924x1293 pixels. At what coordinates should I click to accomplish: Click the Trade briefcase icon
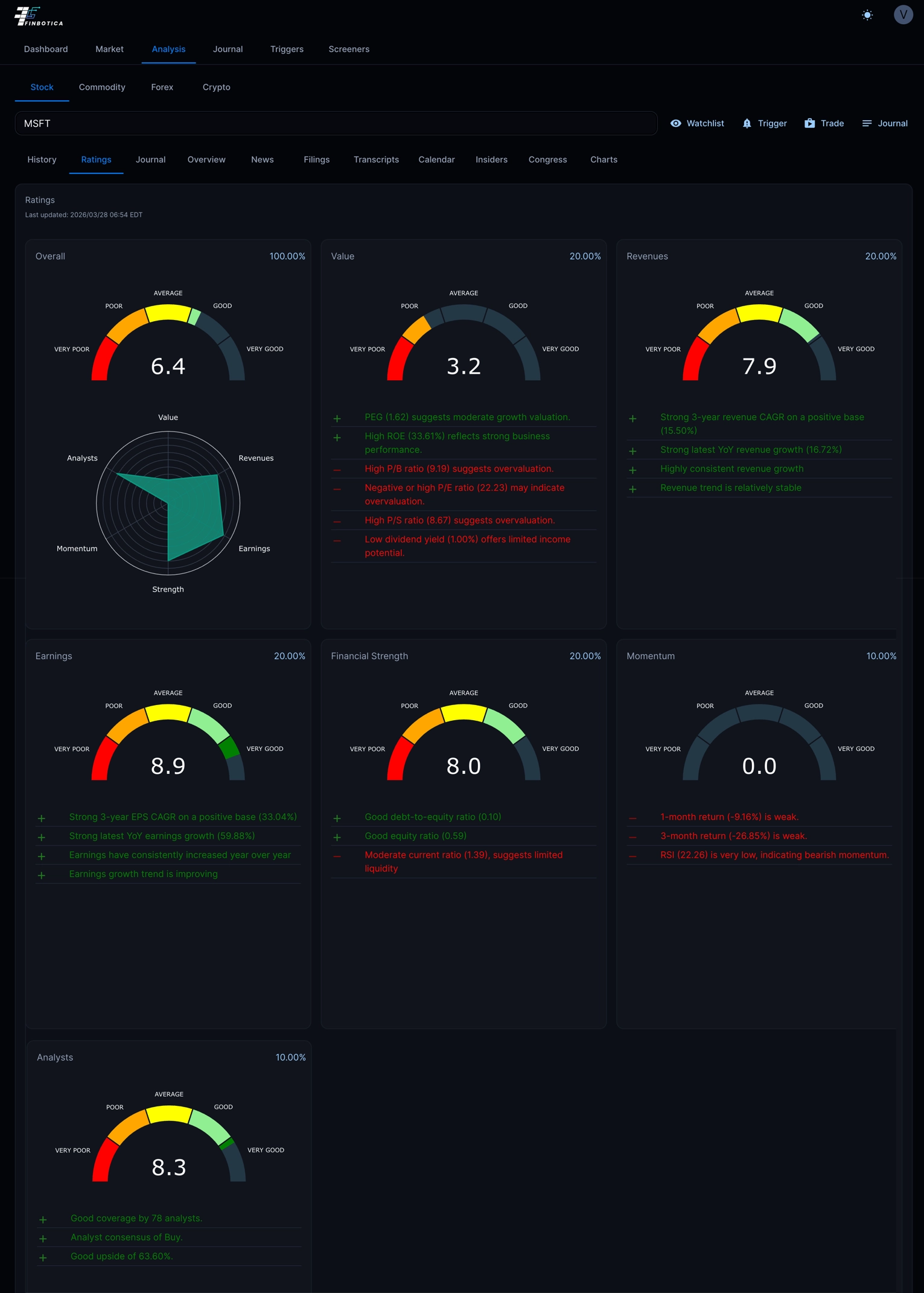coord(809,123)
